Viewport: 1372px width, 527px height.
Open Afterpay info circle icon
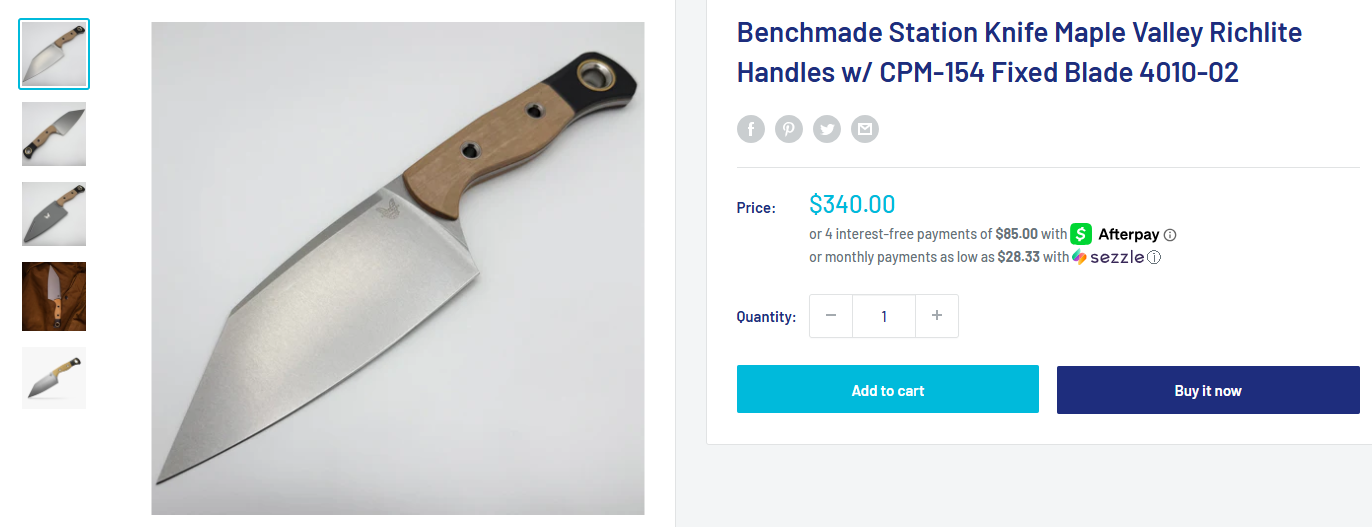(x=1170, y=235)
